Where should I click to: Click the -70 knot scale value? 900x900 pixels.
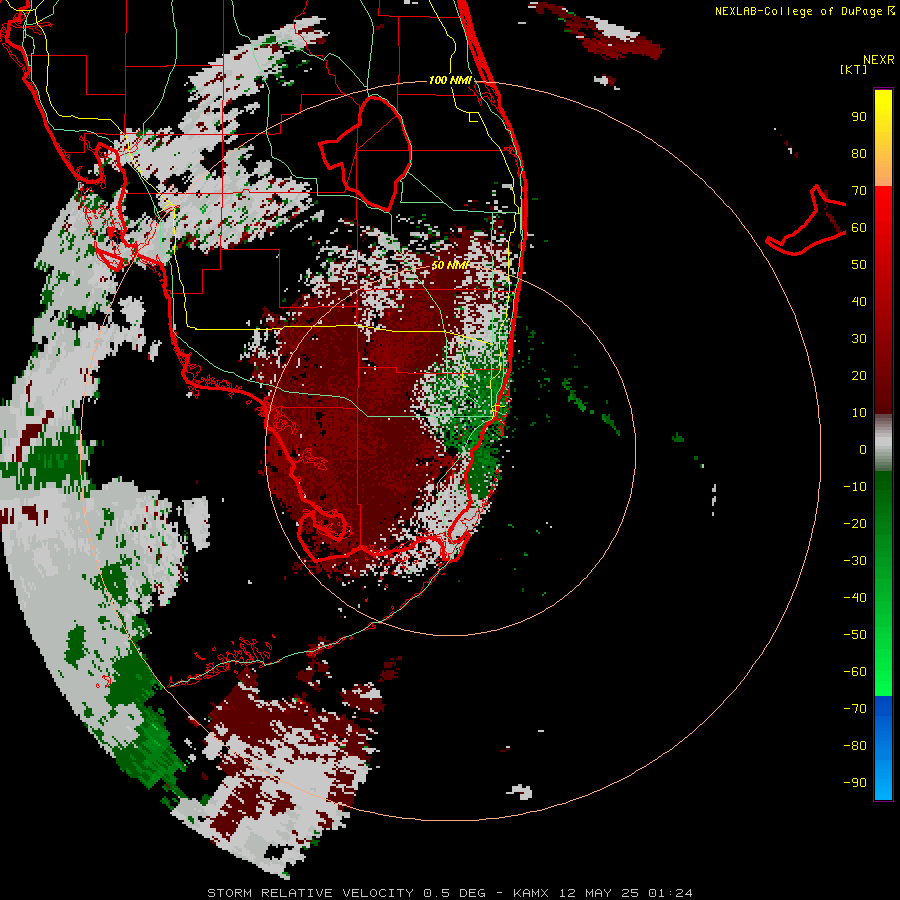click(x=855, y=709)
